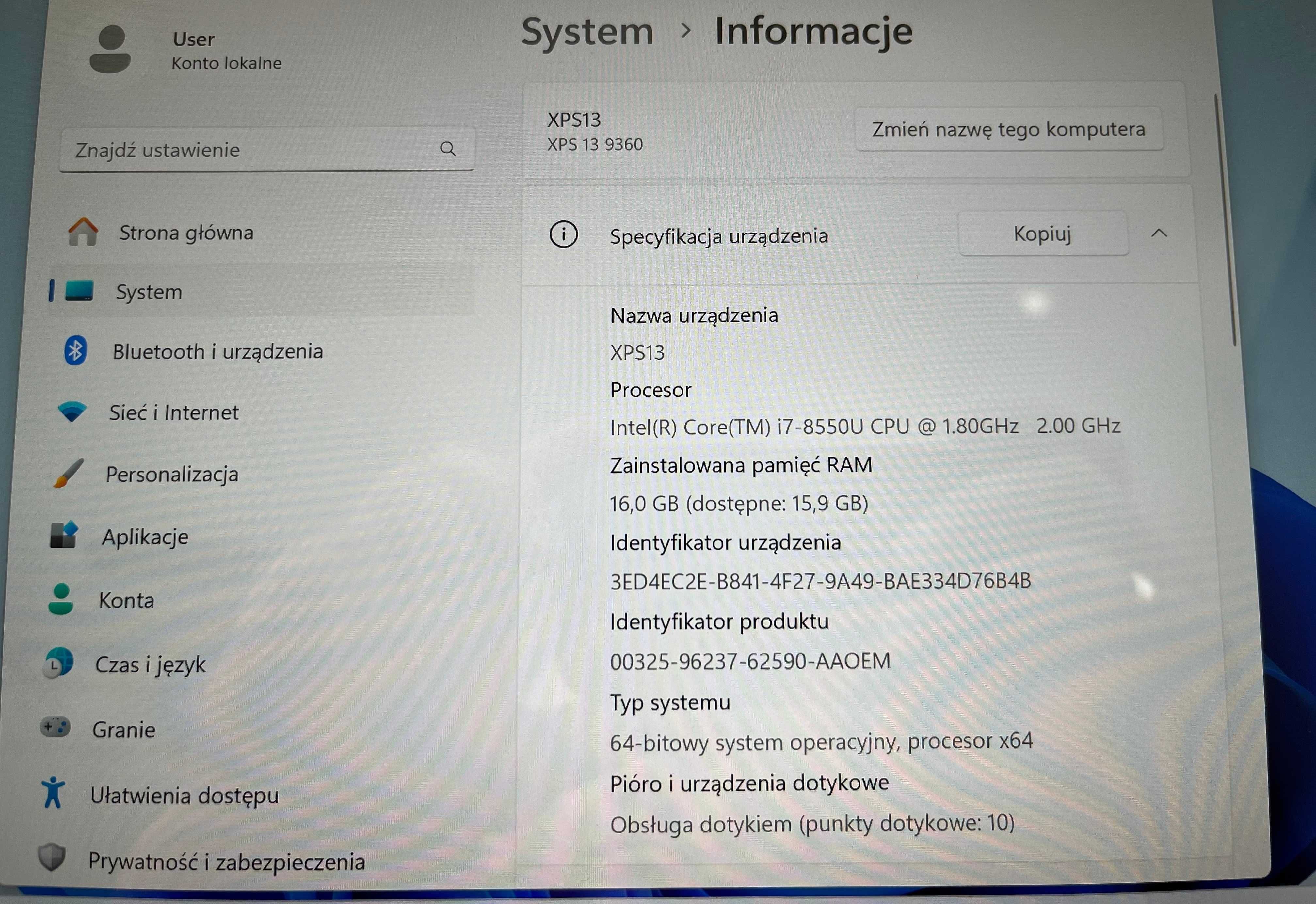Click the Nazwa urządzenia label
Viewport: 1316px width, 904px height.
pyautogui.click(x=694, y=316)
